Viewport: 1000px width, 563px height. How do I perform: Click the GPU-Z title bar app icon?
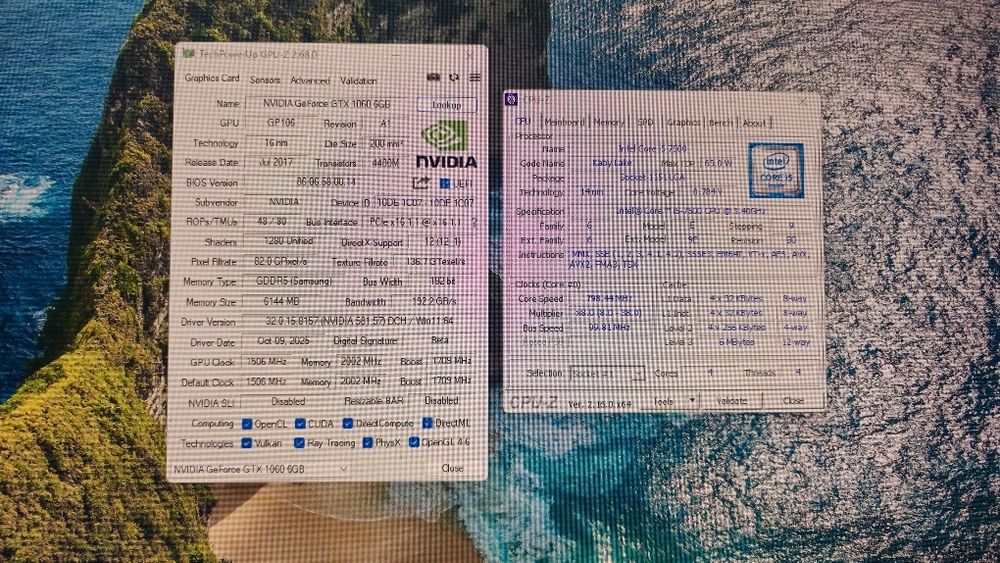(x=188, y=54)
